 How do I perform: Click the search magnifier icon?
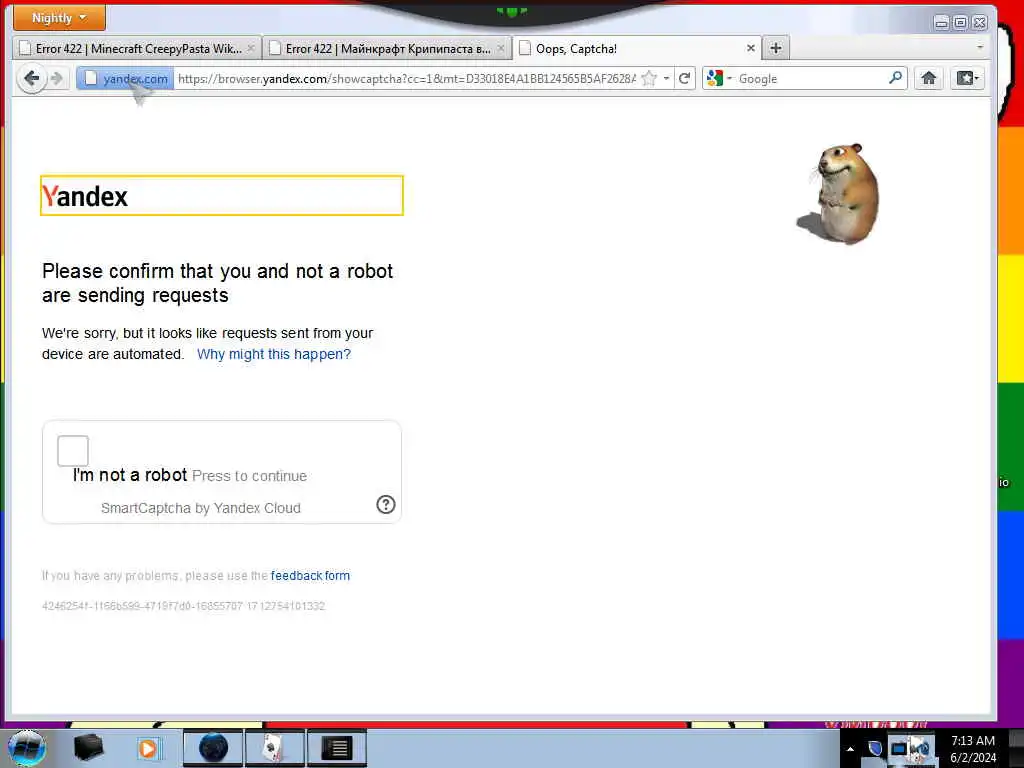click(896, 78)
